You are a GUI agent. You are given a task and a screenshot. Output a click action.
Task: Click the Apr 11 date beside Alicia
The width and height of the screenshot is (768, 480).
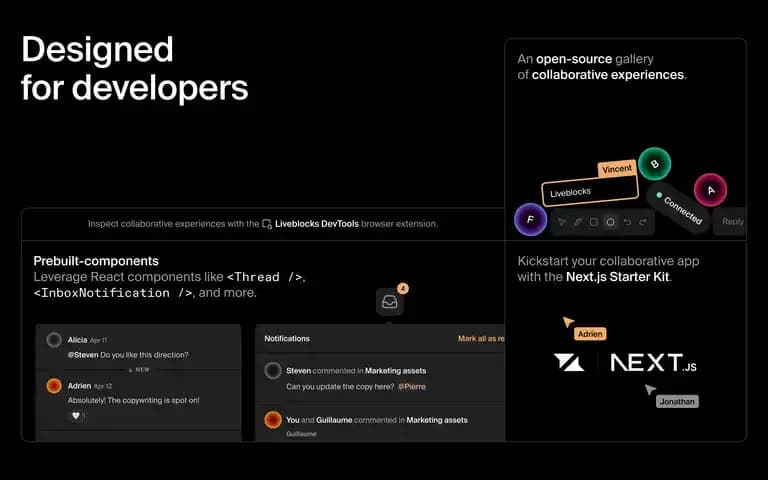pyautogui.click(x=98, y=340)
